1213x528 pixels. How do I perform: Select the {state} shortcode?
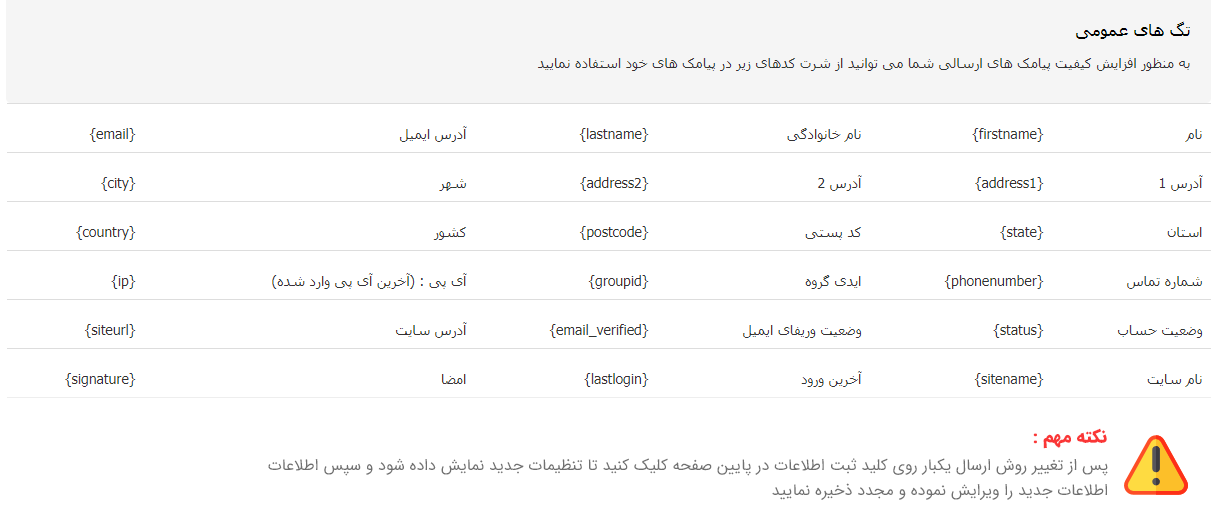point(1022,232)
